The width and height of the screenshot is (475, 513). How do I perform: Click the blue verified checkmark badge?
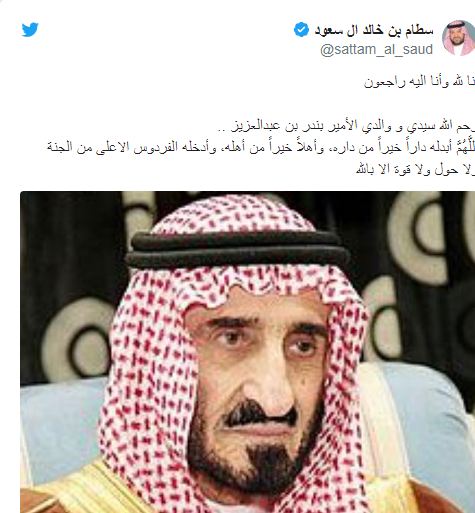pos(301,30)
